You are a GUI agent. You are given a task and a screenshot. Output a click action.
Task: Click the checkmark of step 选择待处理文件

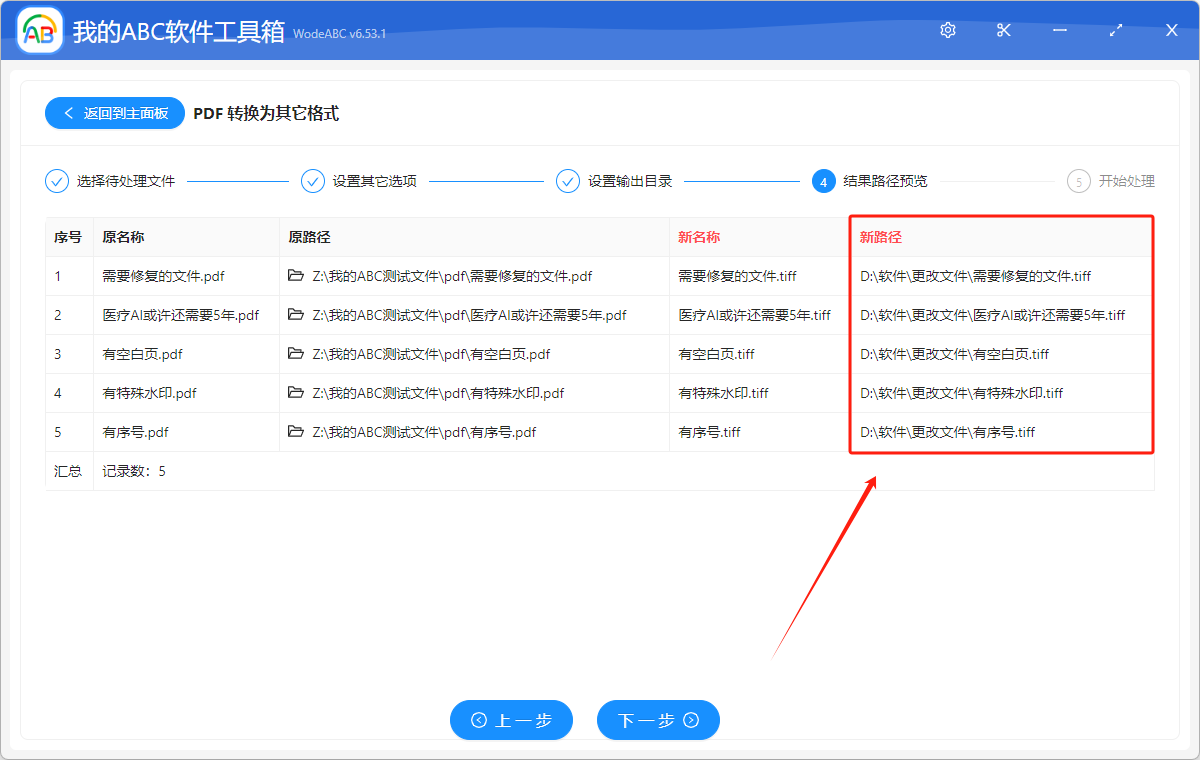pos(57,181)
